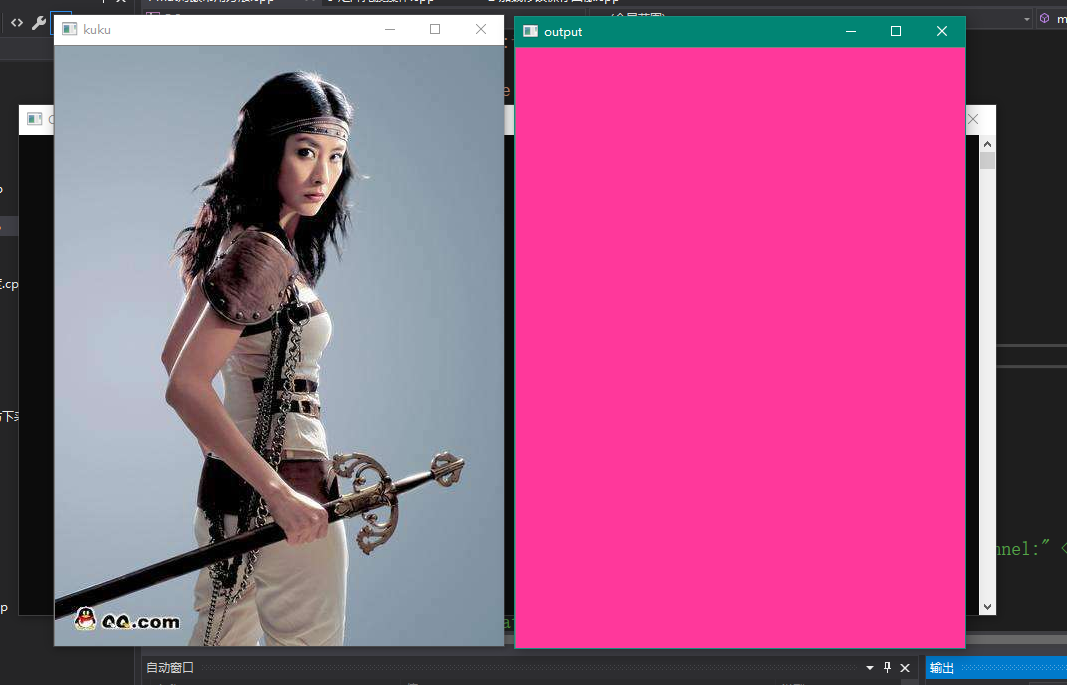
Task: Minimize the output window
Action: click(x=851, y=31)
